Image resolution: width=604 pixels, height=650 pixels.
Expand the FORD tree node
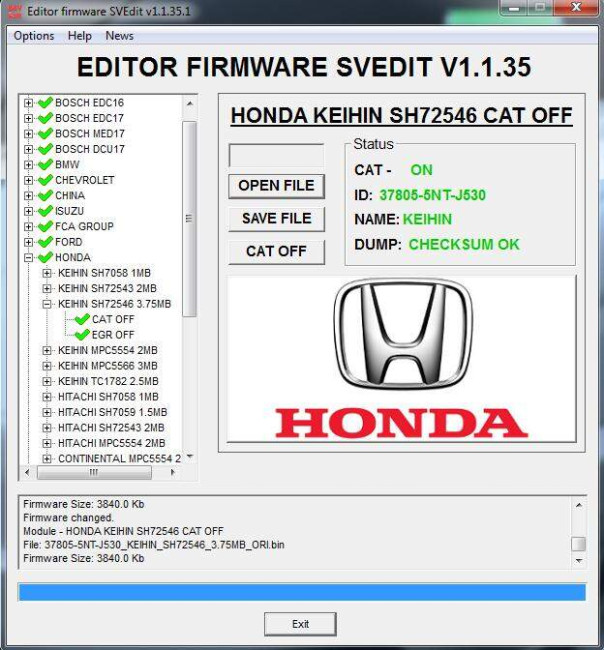(28, 242)
